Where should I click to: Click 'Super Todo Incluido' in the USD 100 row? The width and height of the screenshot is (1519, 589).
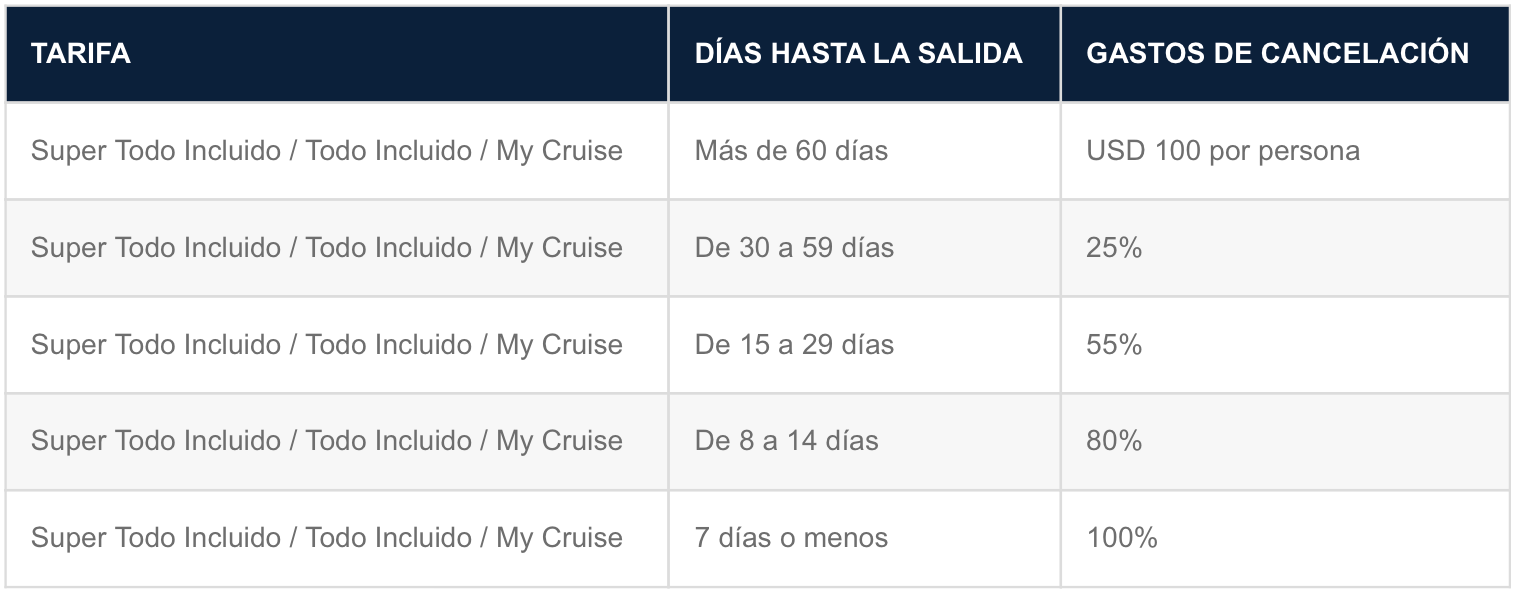156,151
